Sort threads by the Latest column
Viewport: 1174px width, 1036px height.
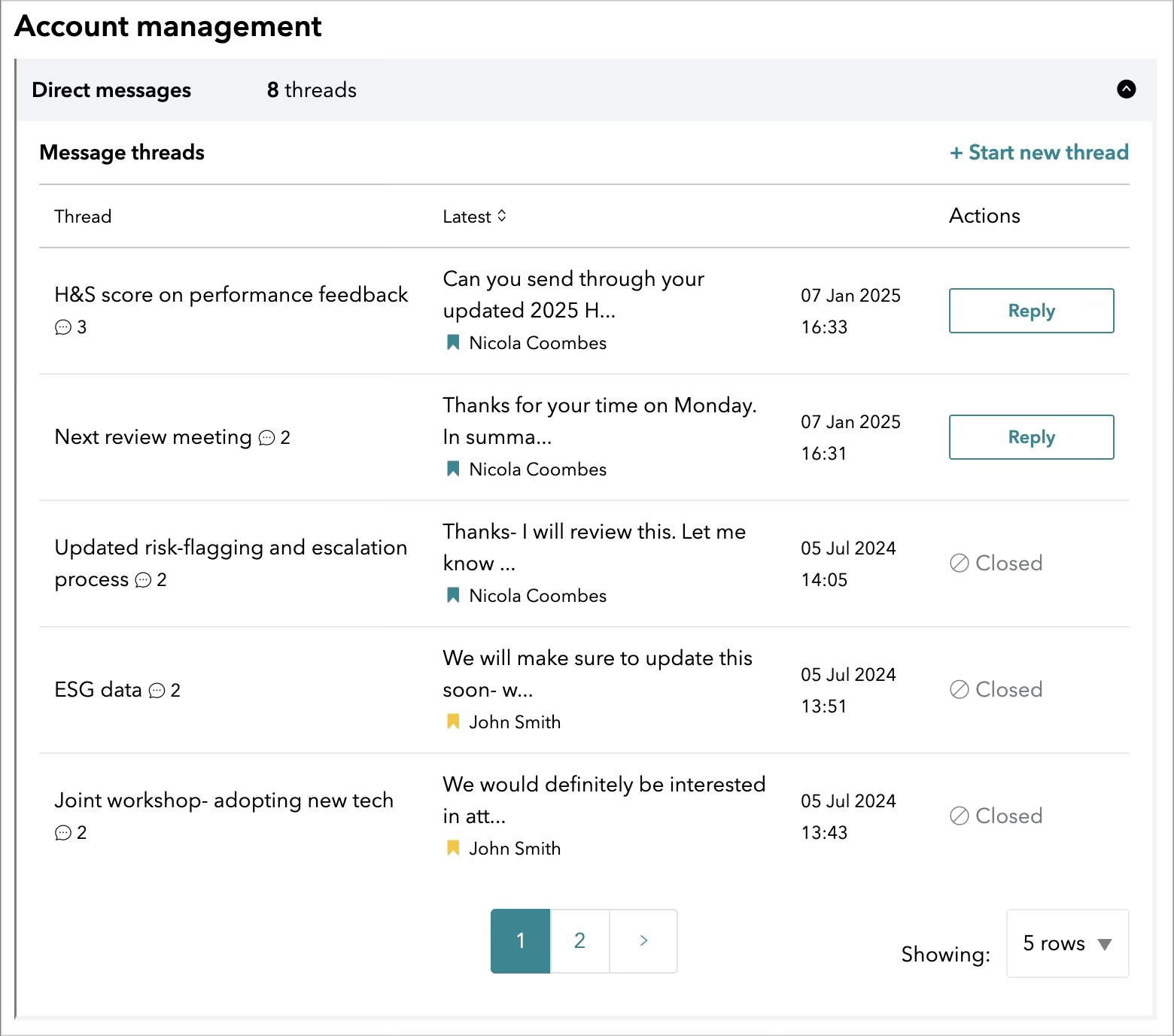[x=474, y=217]
